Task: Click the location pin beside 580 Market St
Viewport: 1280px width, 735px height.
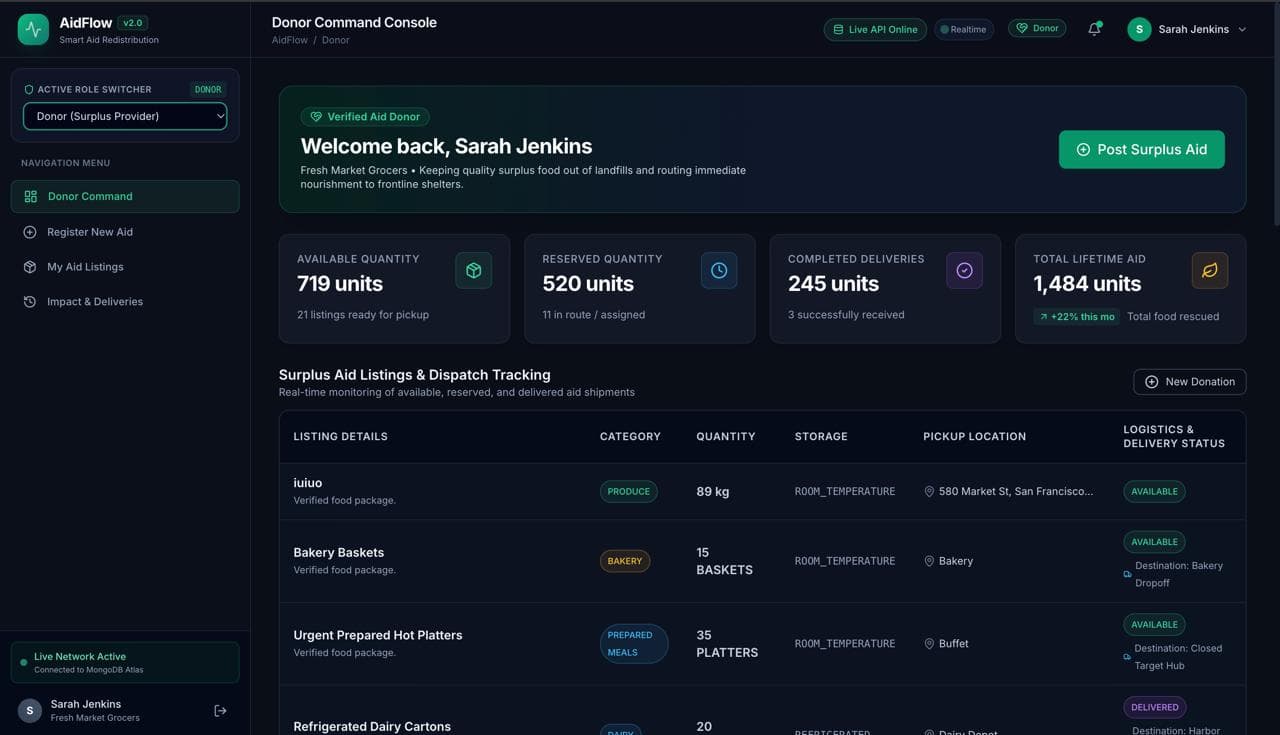Action: click(929, 492)
